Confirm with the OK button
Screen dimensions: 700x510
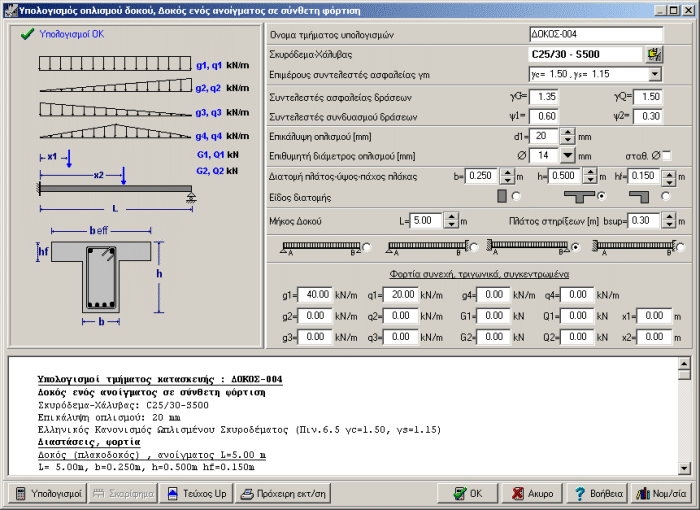(x=467, y=494)
